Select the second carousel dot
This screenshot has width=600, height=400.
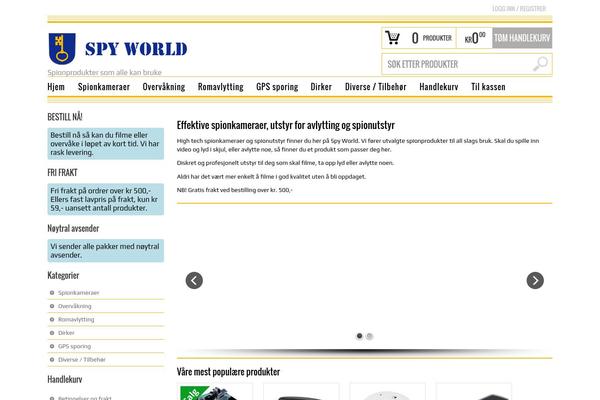point(369,336)
